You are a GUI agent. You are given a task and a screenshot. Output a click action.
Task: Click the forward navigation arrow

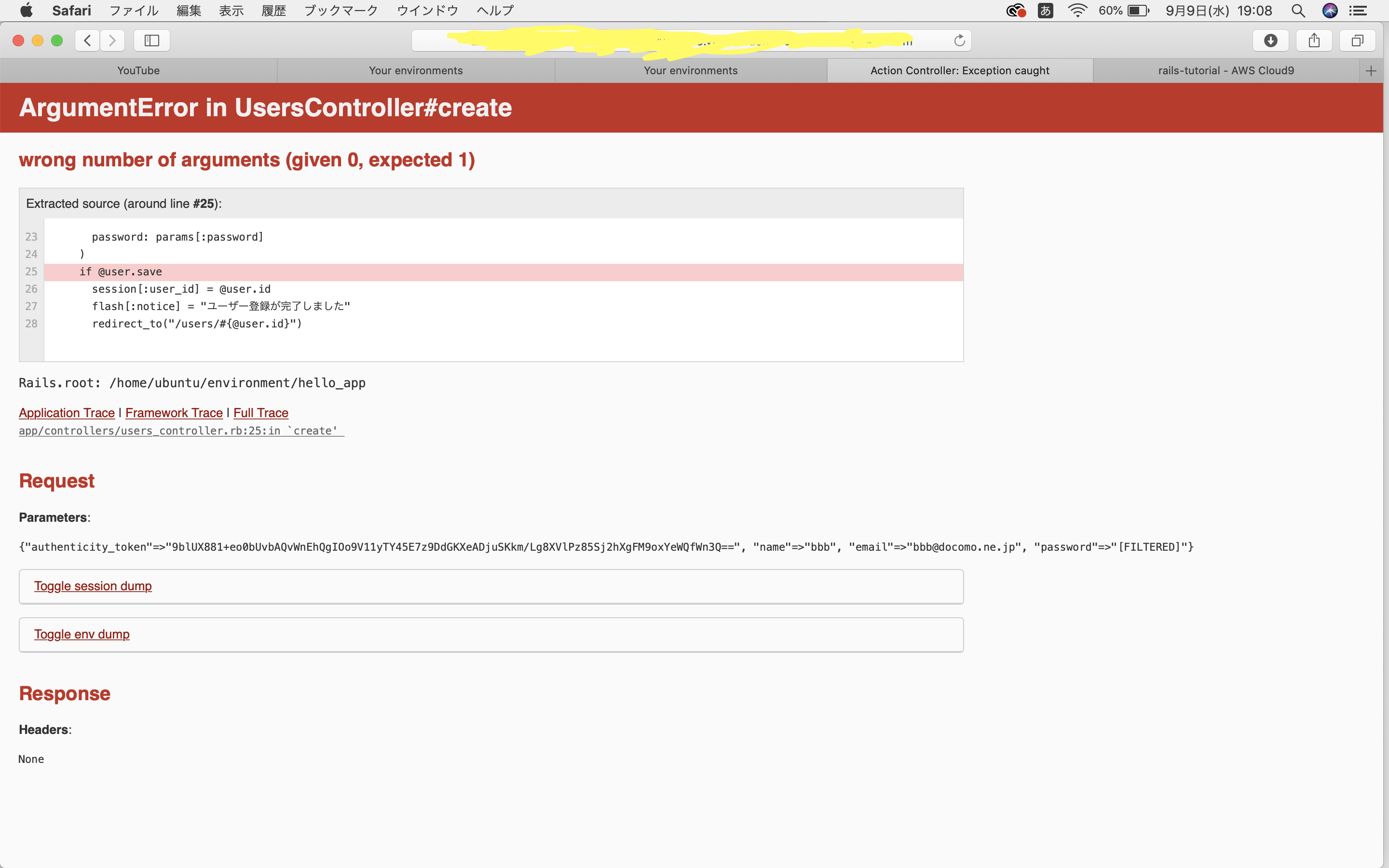tap(112, 40)
